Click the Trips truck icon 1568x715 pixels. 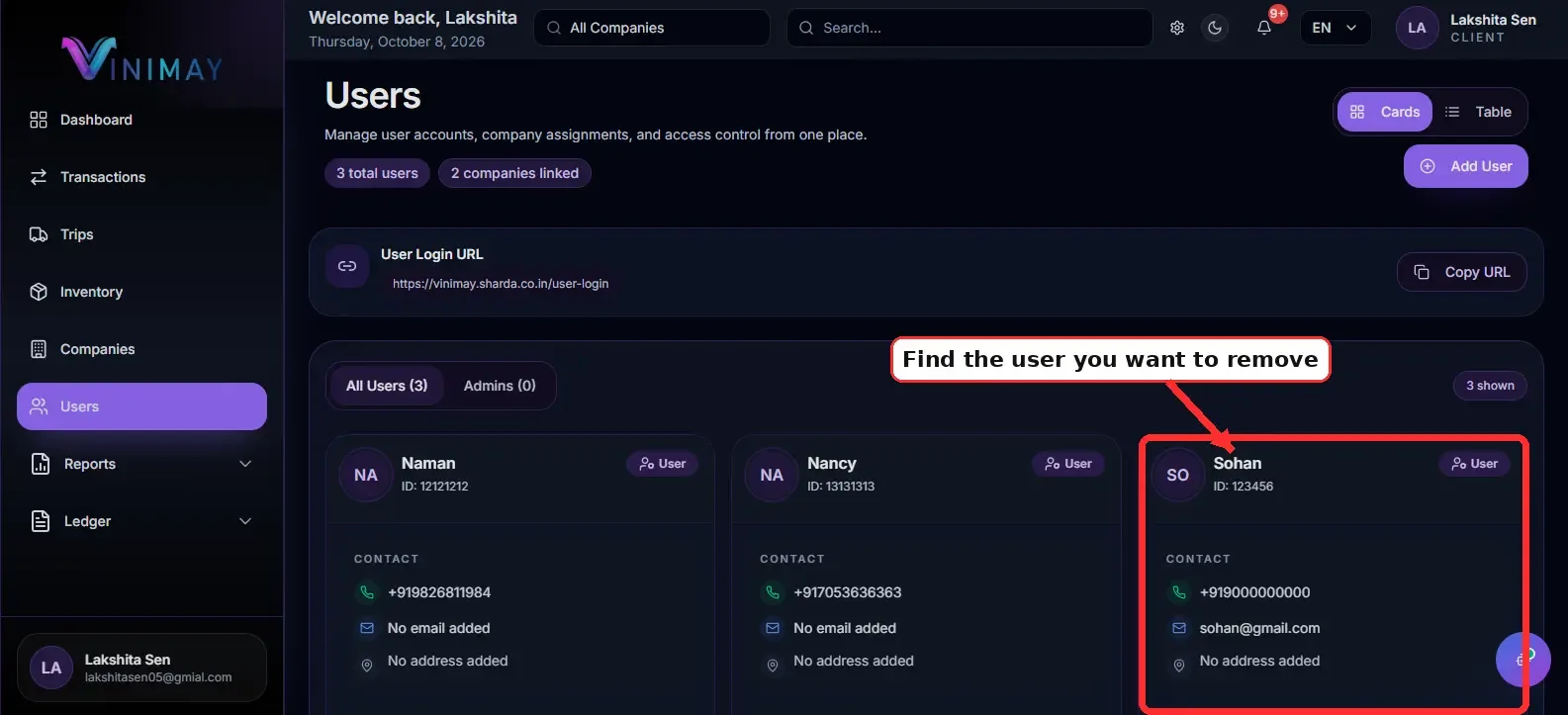point(39,234)
